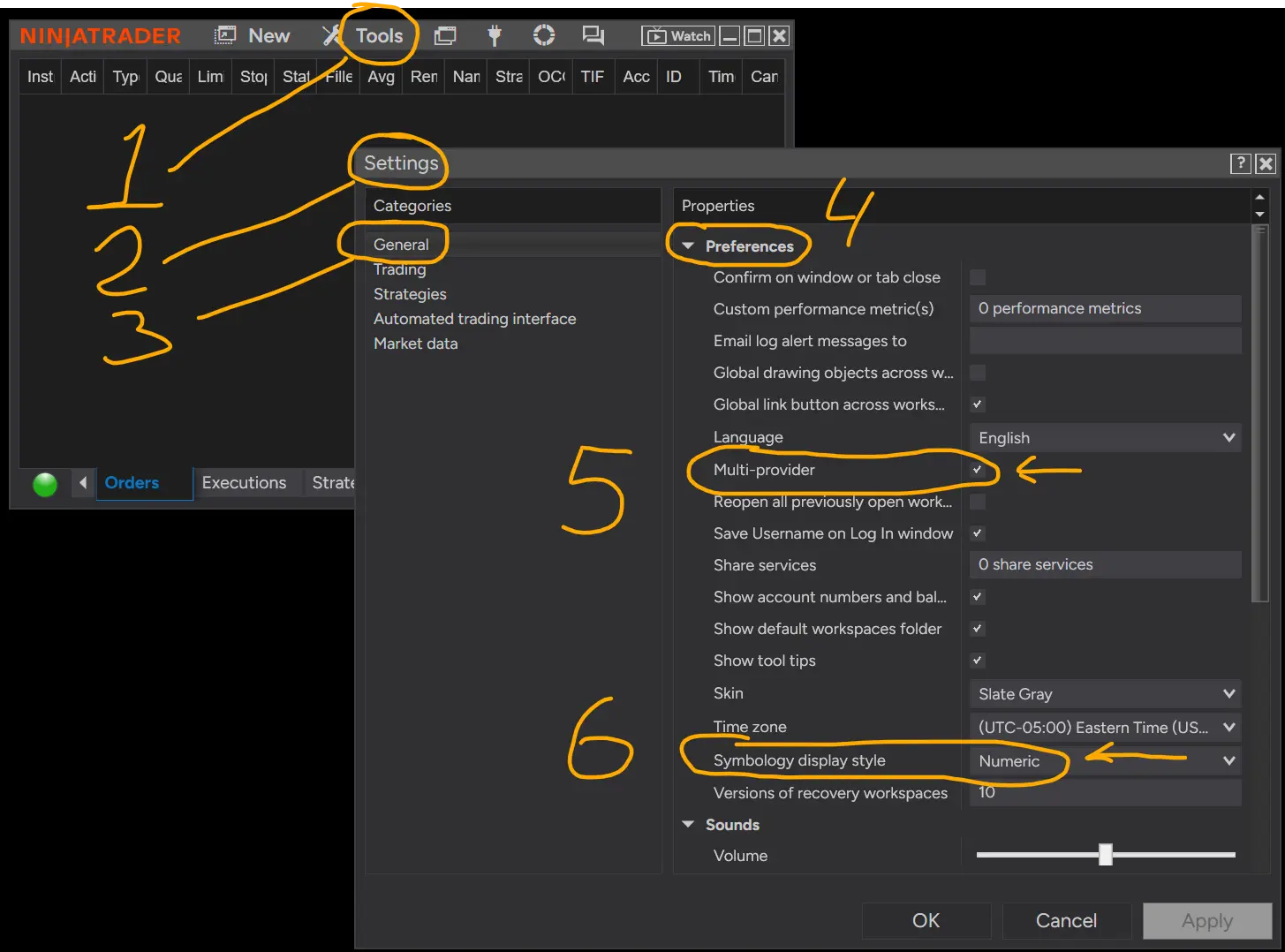
Task: Click Versions of recovery workspaces value field
Action: tap(1106, 793)
